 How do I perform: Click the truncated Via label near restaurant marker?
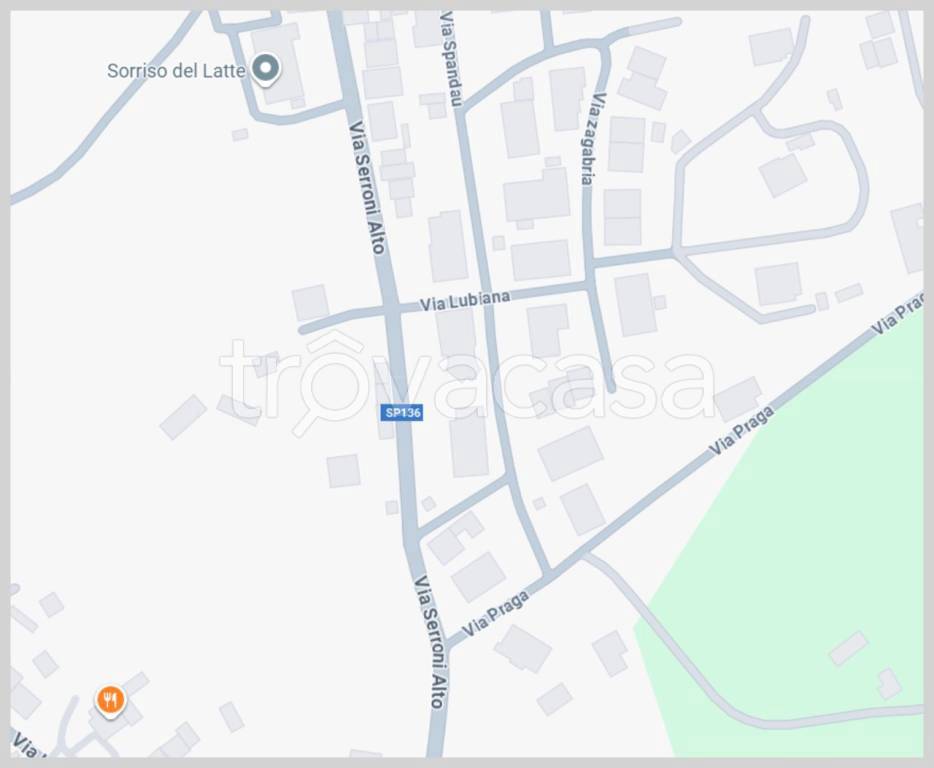(x=26, y=745)
